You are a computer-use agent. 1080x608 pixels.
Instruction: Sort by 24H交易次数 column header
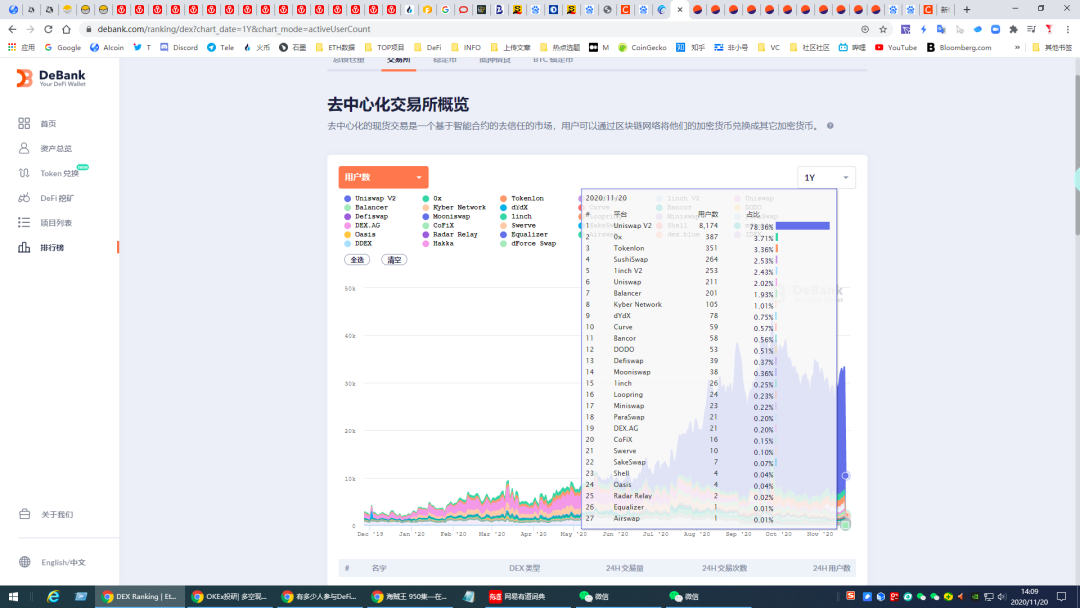(724, 568)
